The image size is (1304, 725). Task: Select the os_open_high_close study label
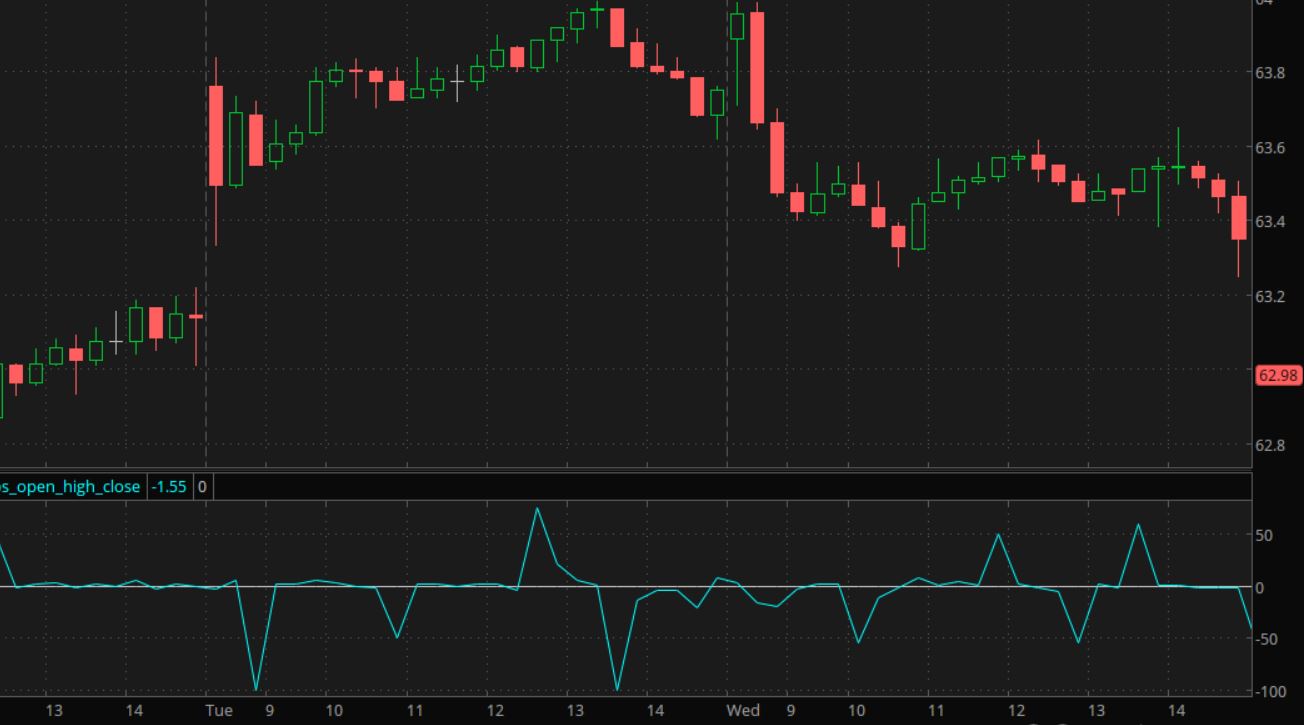pos(70,487)
